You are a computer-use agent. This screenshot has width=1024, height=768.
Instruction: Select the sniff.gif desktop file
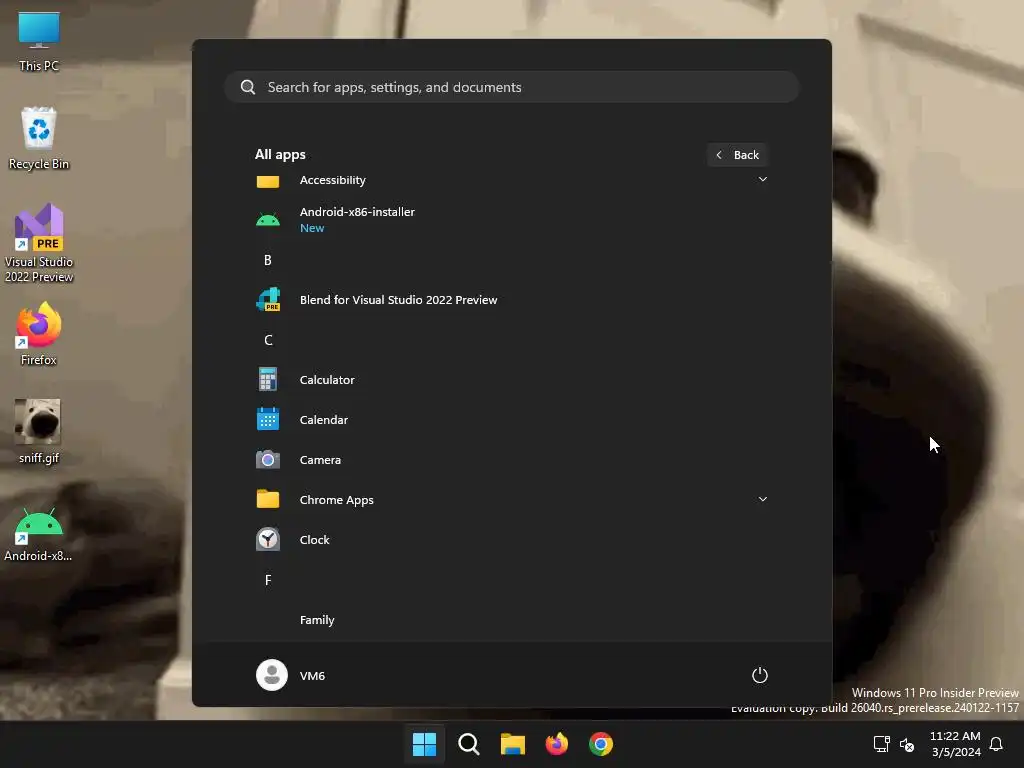tap(39, 431)
